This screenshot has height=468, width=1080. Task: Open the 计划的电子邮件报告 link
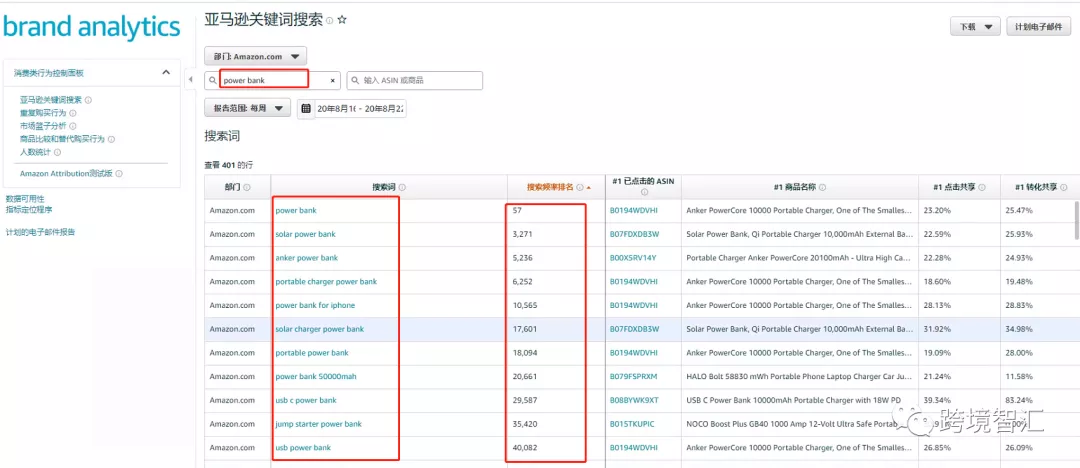(40, 232)
